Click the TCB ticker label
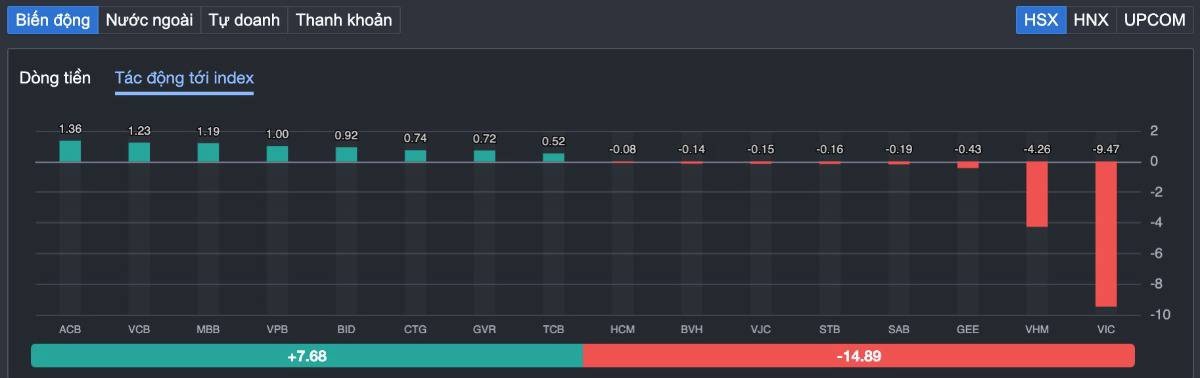 pos(553,329)
